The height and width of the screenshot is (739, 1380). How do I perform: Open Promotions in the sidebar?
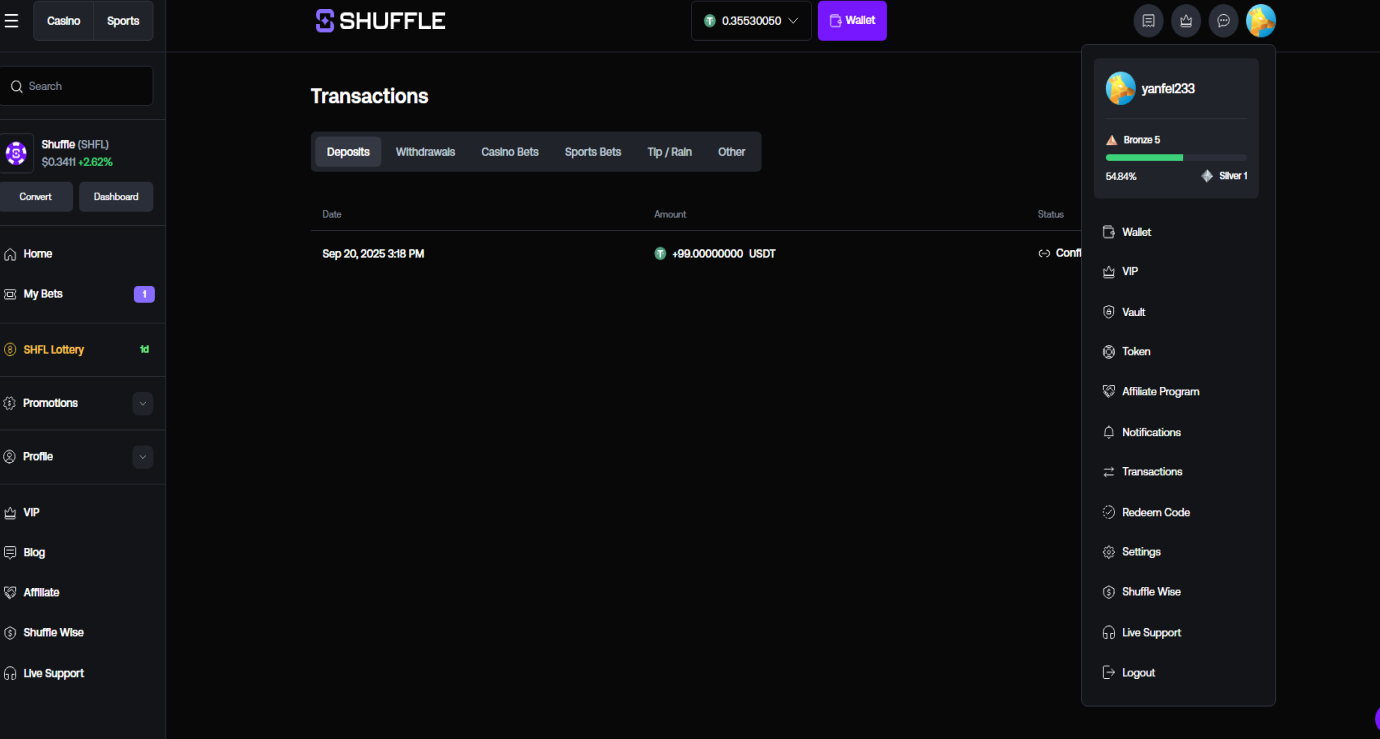click(50, 403)
